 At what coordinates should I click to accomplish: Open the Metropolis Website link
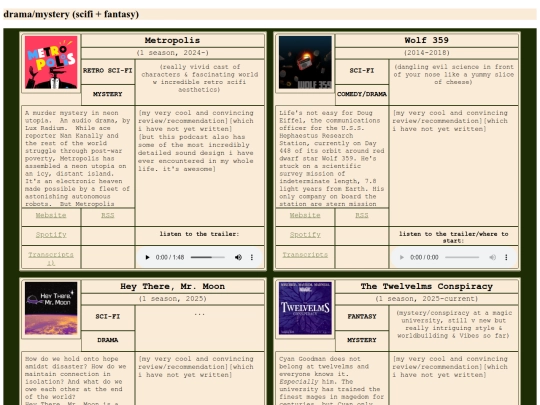51,215
